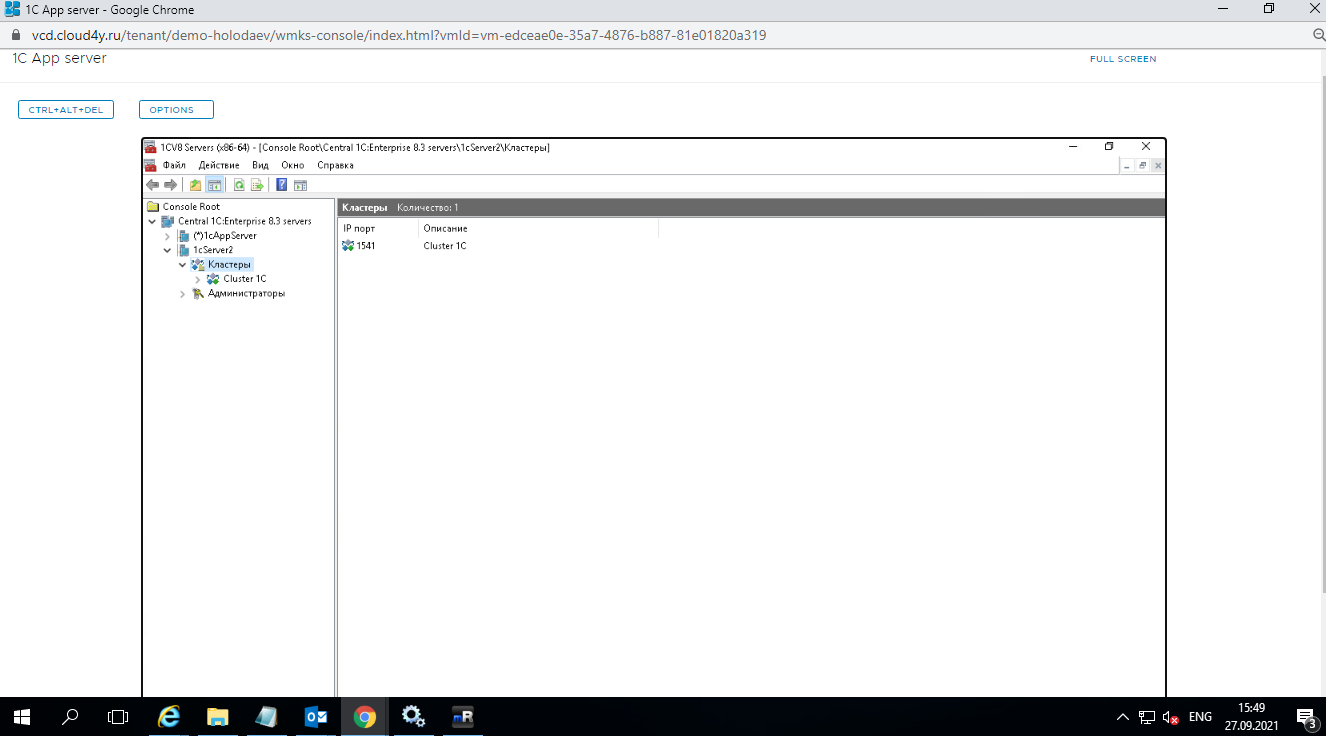Collapse the Кластеры tree node

[183, 265]
